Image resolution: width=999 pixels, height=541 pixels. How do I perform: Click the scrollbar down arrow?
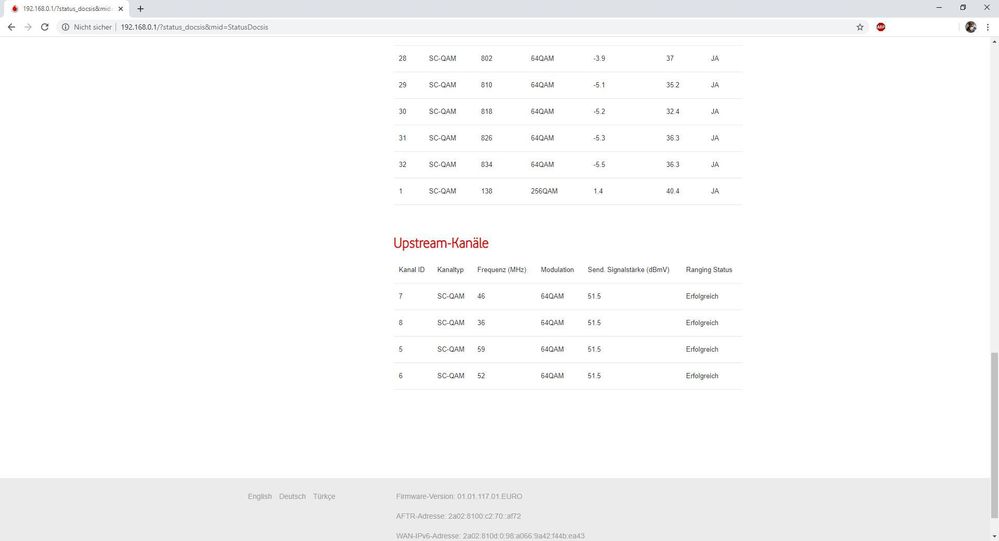pyautogui.click(x=994, y=536)
